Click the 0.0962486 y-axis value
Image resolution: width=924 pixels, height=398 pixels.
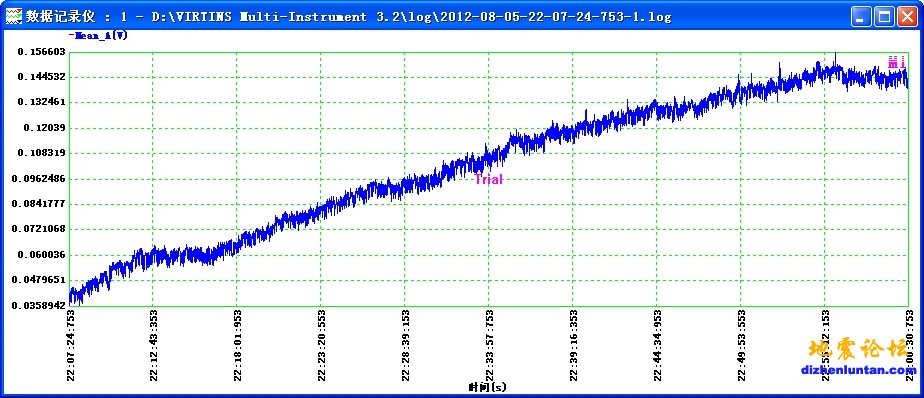38,178
